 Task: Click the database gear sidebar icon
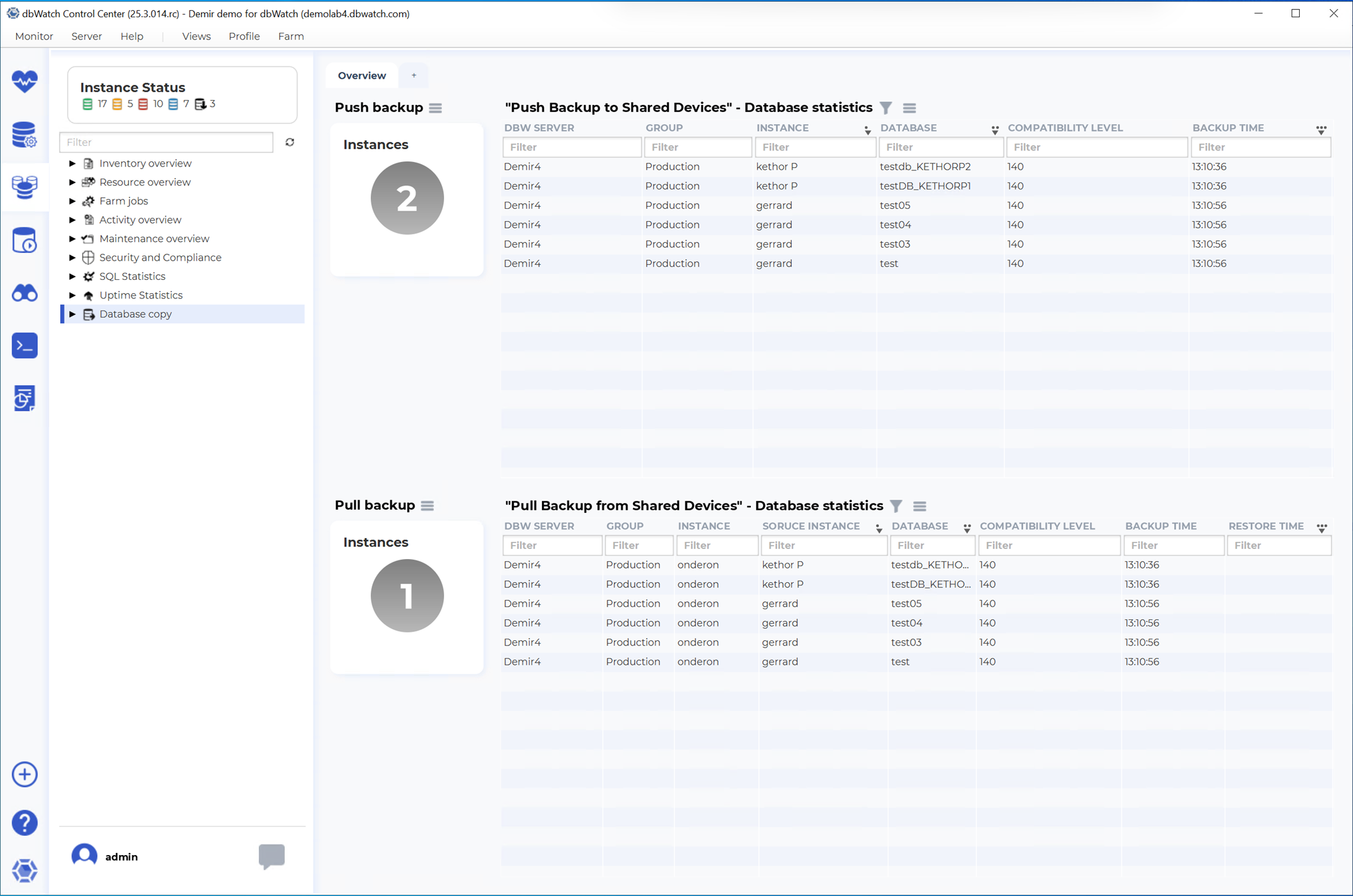point(24,134)
